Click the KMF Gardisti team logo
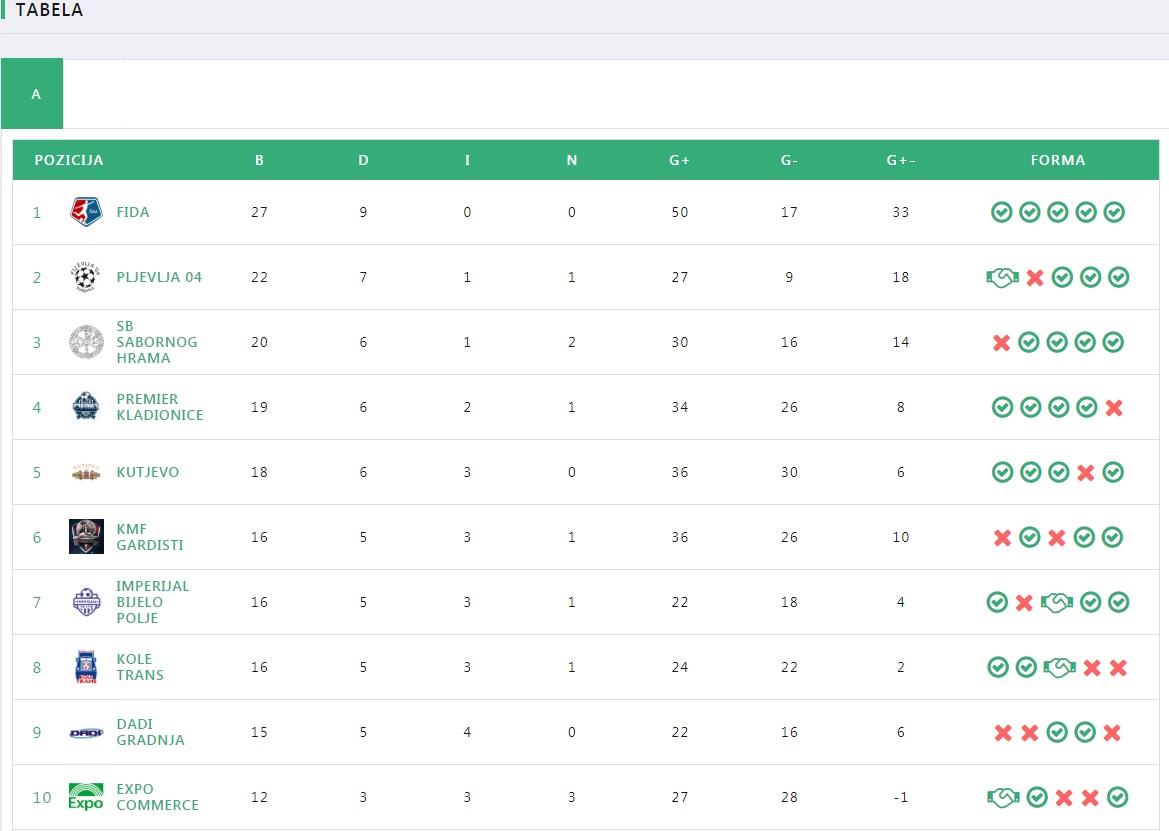1169x831 pixels. (x=86, y=537)
